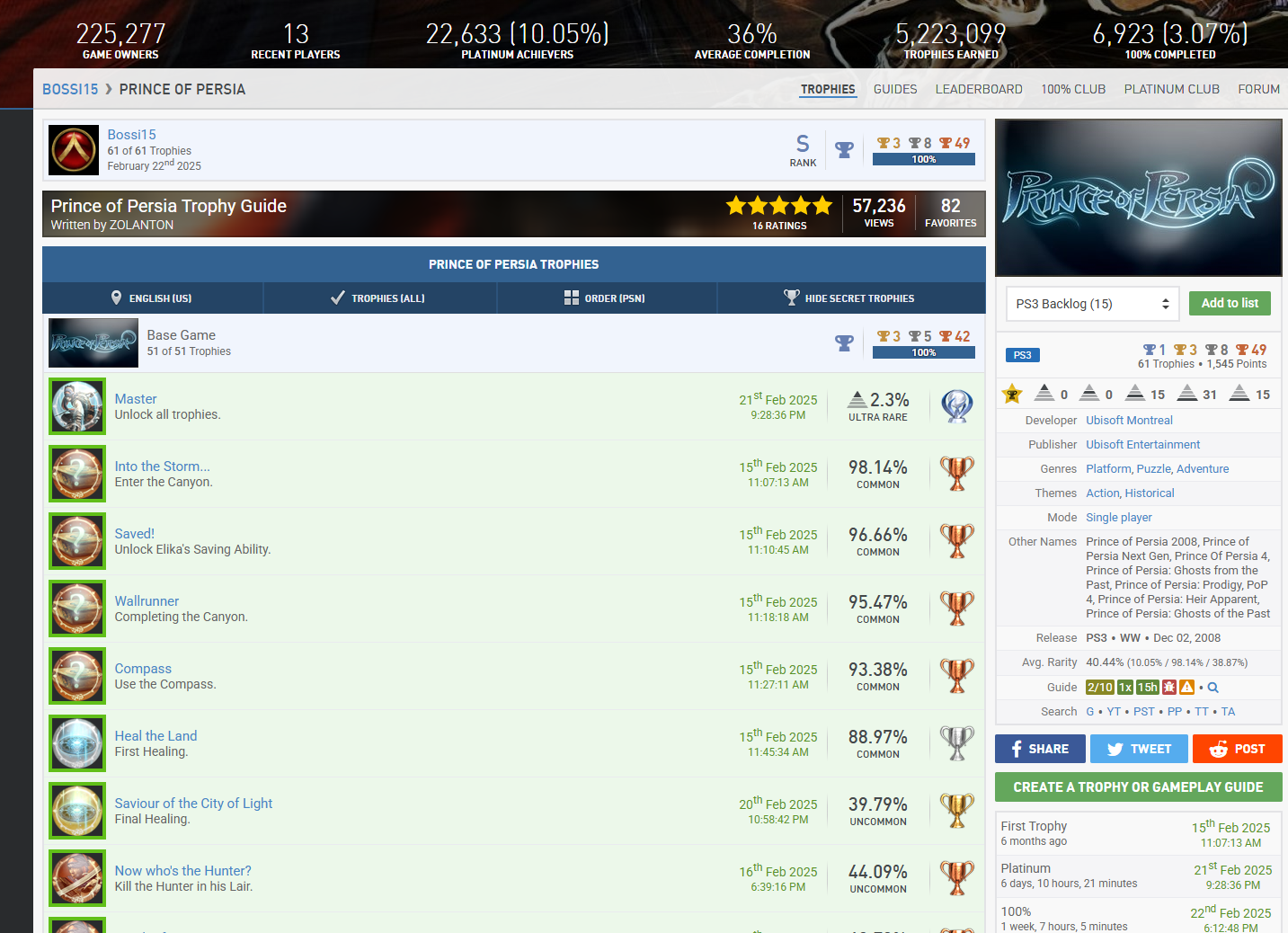Open BOSSI15 breadcrumb link
Screen dimensions: 1288x933
tap(70, 89)
